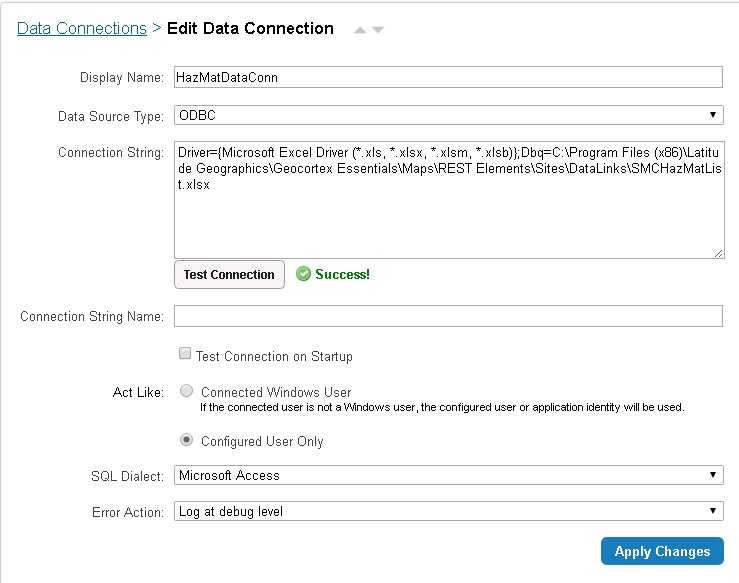The width and height of the screenshot is (739, 583).
Task: Click the Error Action label
Action: point(128,512)
